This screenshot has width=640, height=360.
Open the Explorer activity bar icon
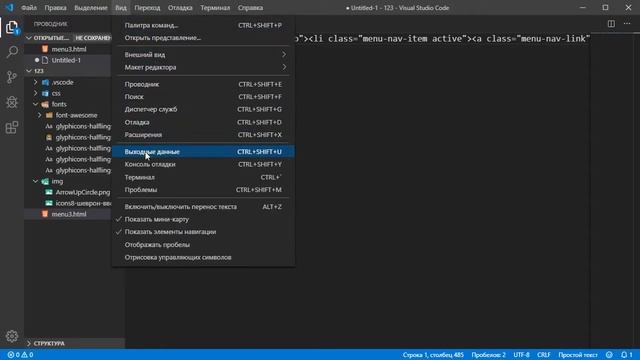[12, 28]
